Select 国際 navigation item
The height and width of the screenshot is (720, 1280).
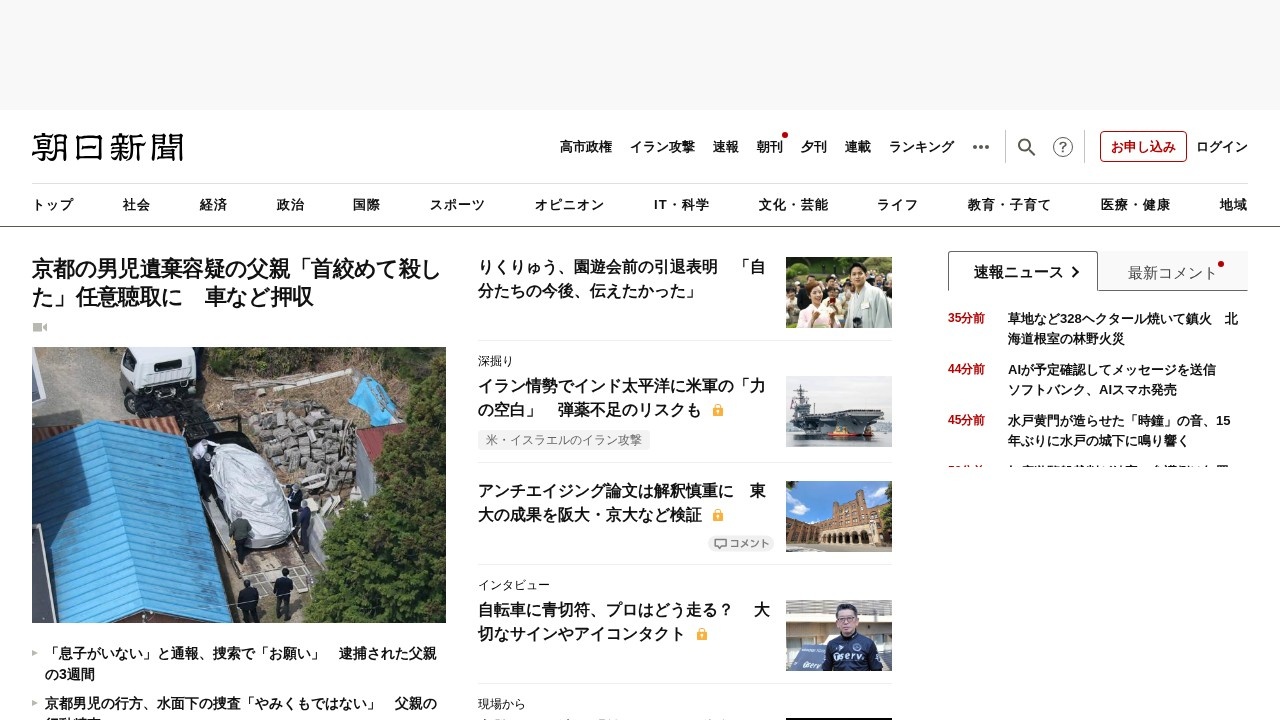click(366, 205)
